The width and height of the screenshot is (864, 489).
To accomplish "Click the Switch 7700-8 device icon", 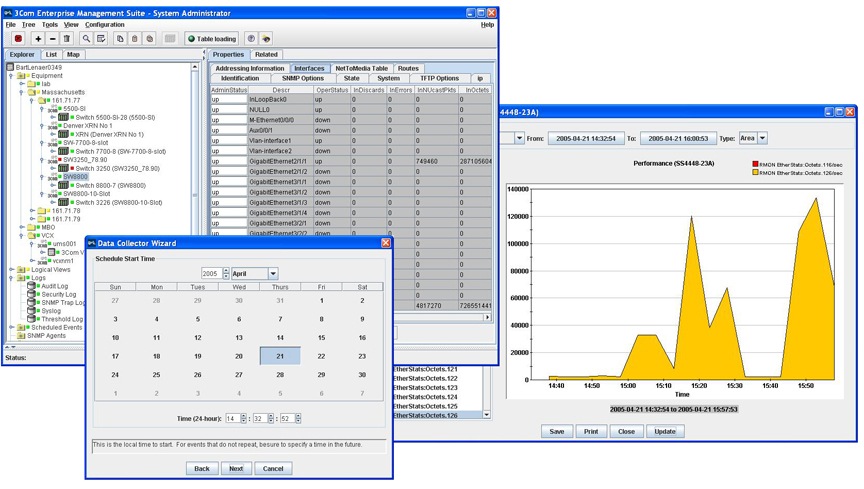I will pyautogui.click(x=63, y=151).
